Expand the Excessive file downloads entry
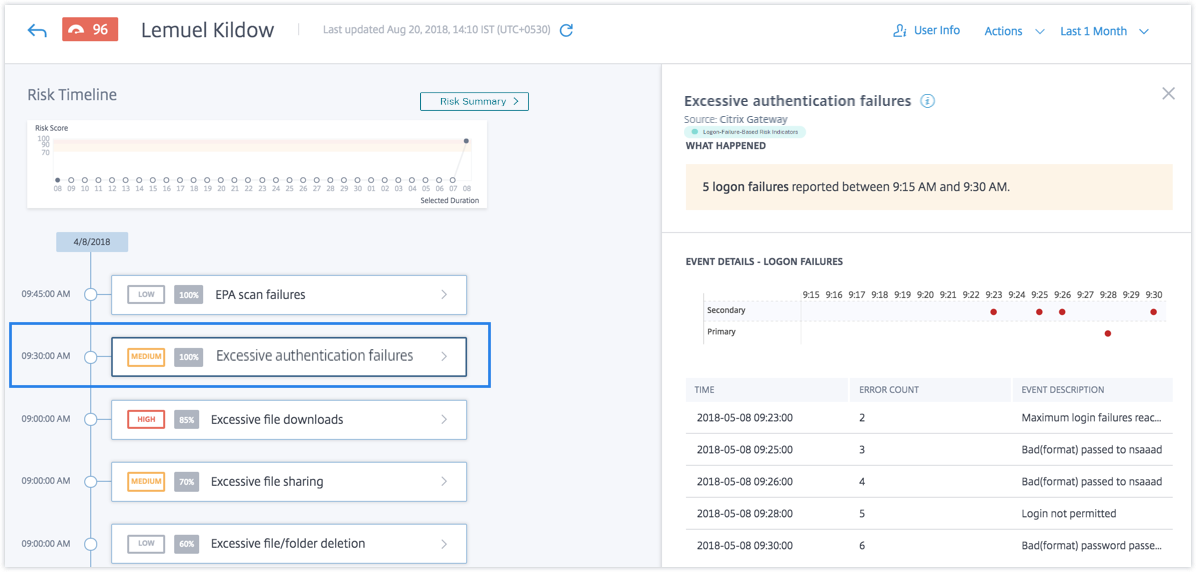Viewport: 1196px width, 572px height. pyautogui.click(x=444, y=420)
